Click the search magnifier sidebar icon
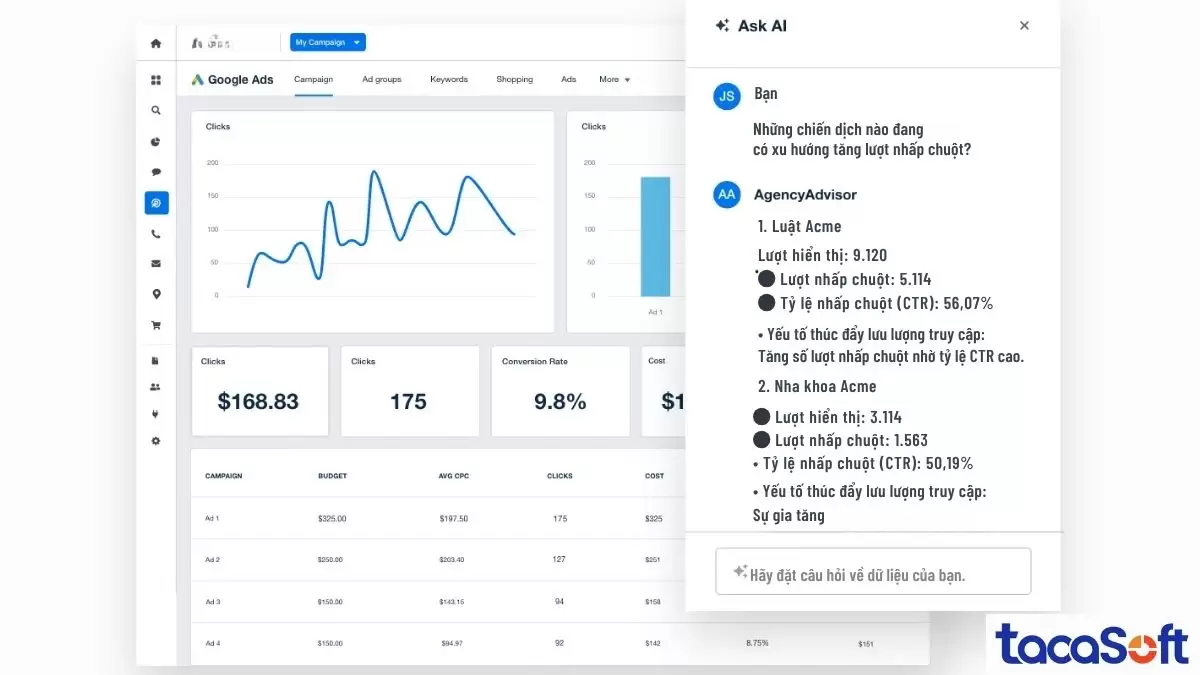This screenshot has width=1200, height=675. point(155,111)
